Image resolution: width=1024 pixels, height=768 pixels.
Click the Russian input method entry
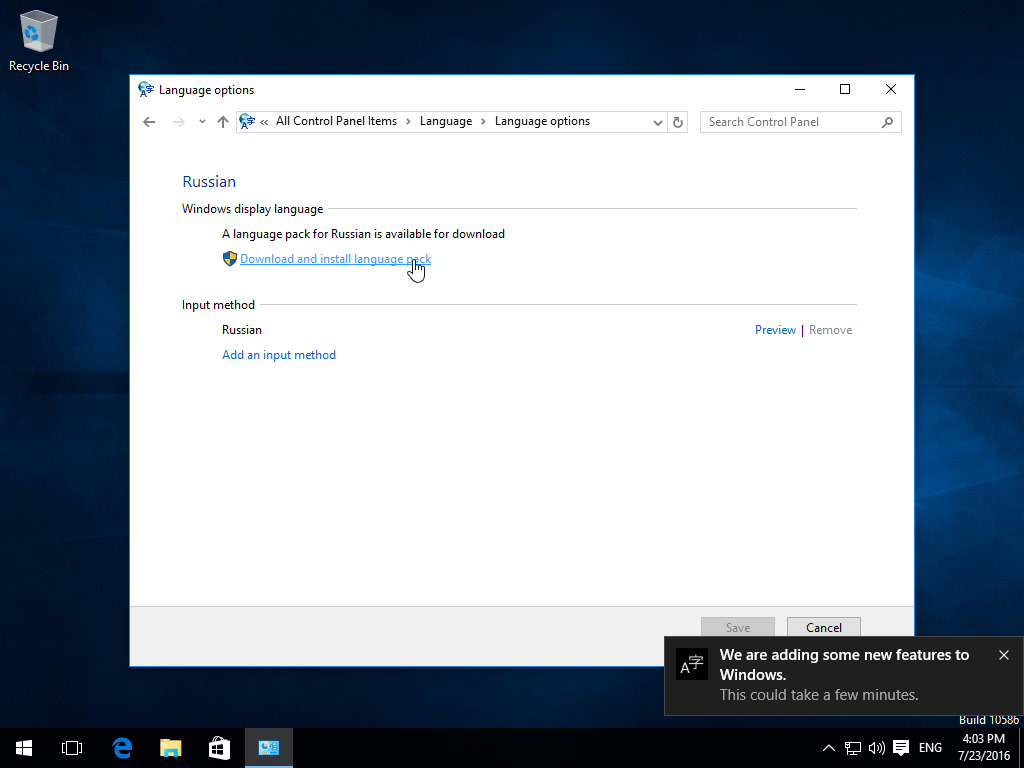242,330
